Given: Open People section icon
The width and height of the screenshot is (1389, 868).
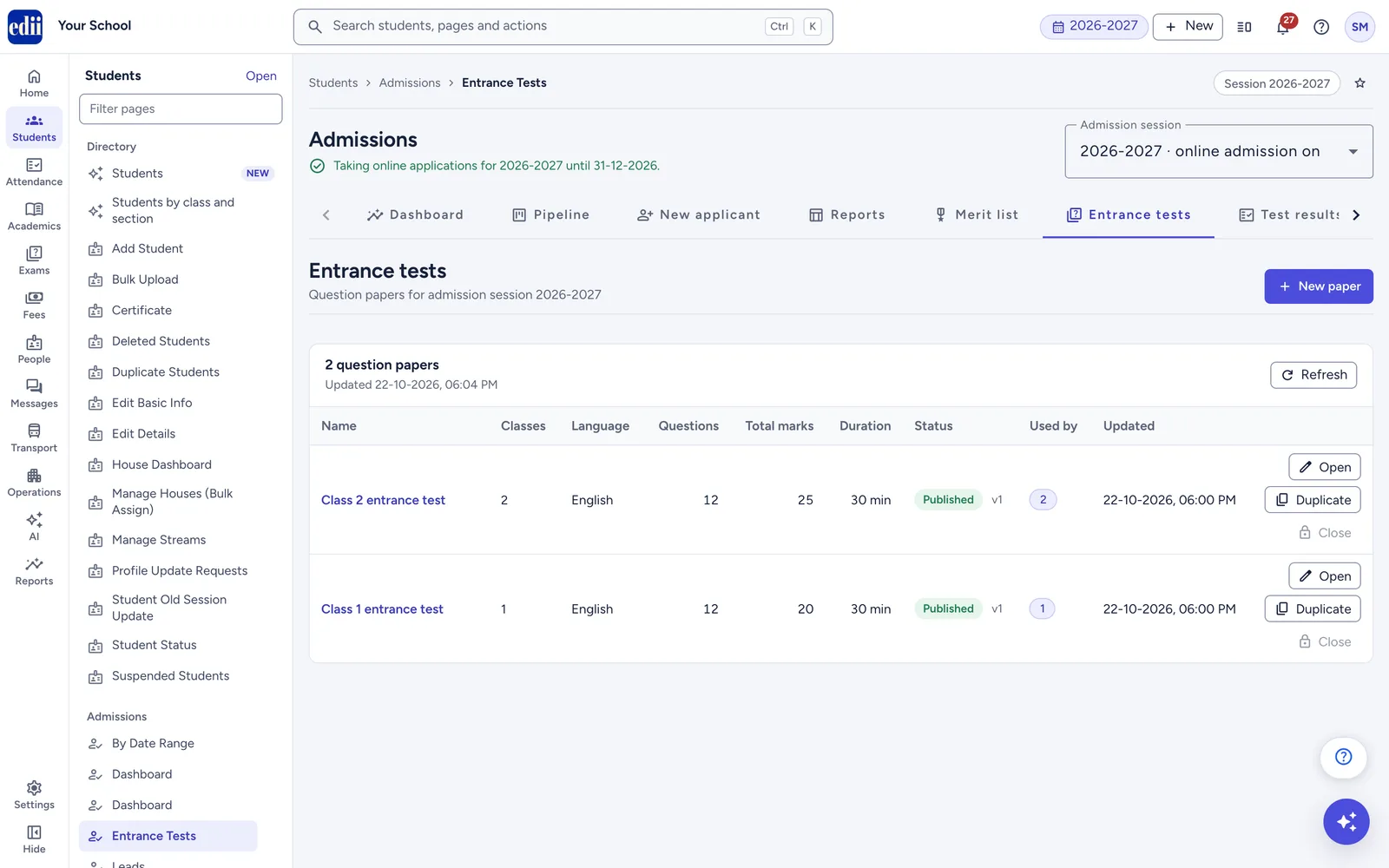Looking at the screenshot, I should pyautogui.click(x=34, y=349).
